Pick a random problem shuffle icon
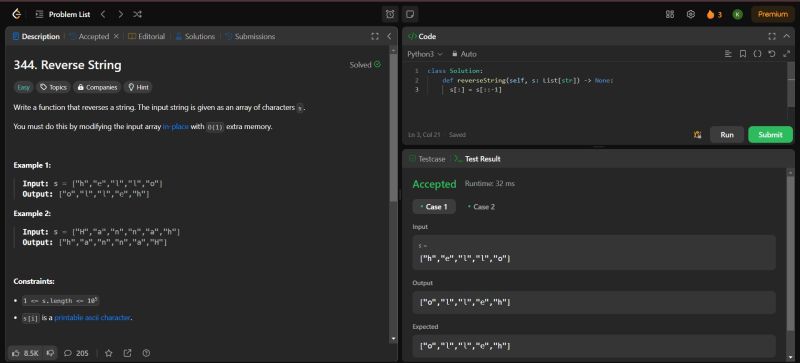The width and height of the screenshot is (800, 363). tap(137, 14)
